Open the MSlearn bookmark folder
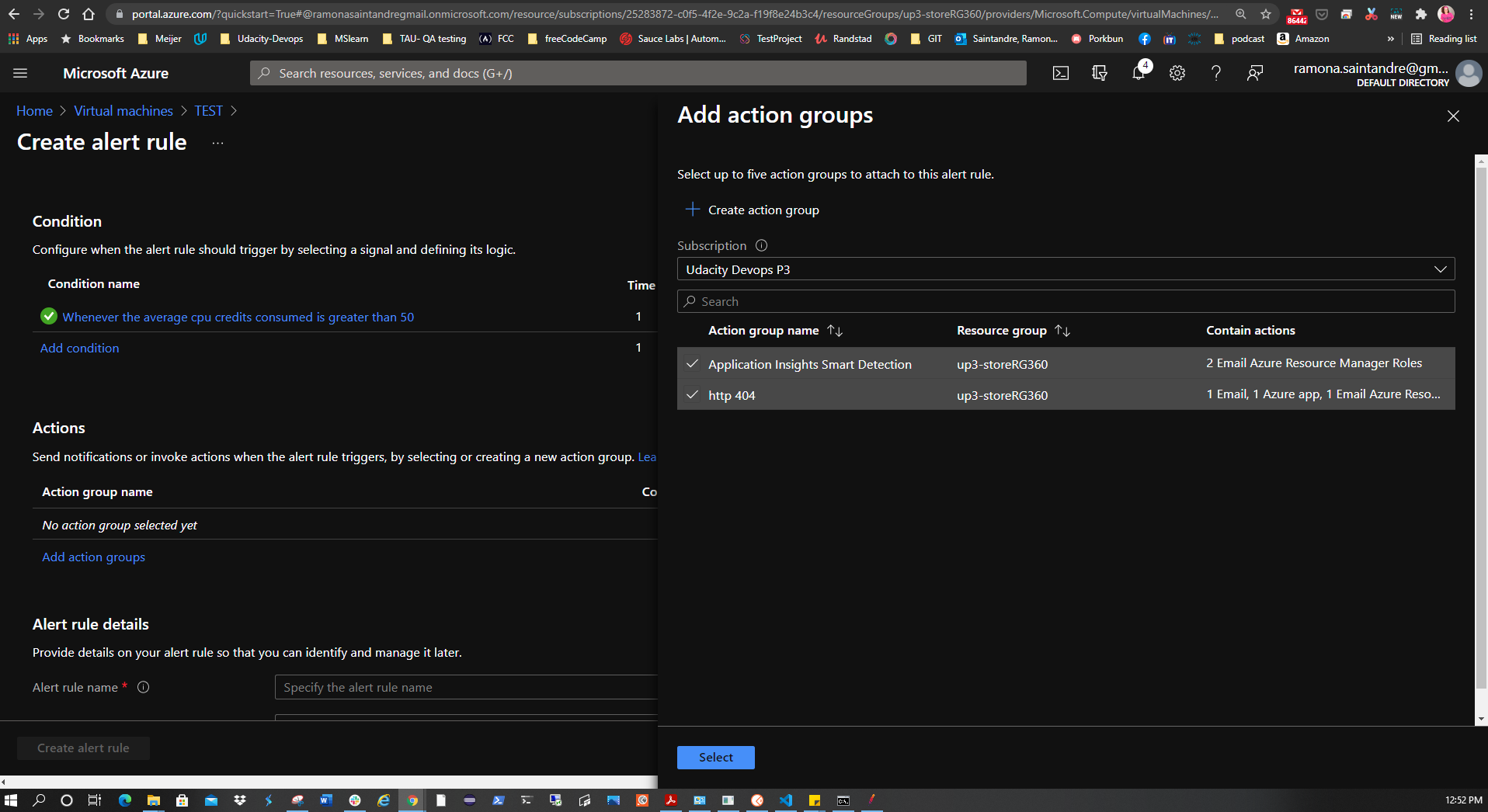 343,39
